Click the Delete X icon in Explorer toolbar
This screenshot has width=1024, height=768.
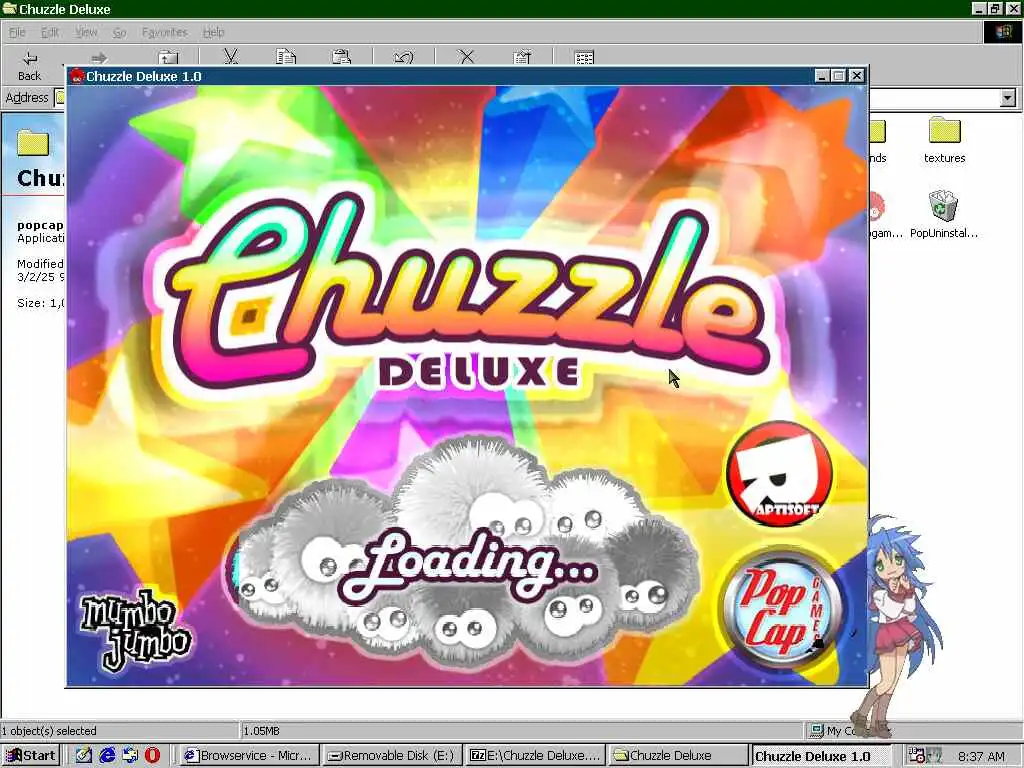tap(466, 57)
